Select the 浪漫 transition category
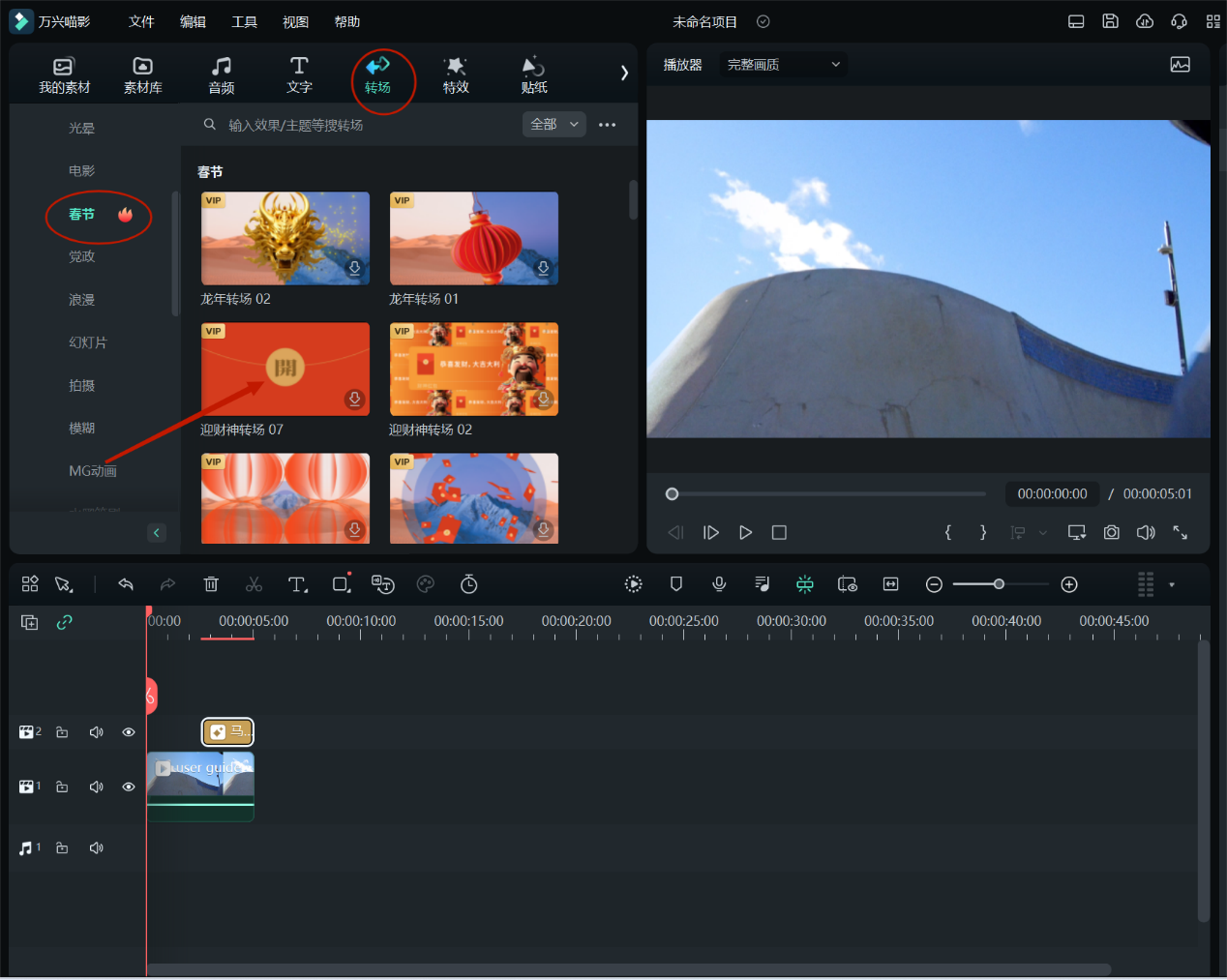The width and height of the screenshot is (1227, 980). tap(81, 300)
